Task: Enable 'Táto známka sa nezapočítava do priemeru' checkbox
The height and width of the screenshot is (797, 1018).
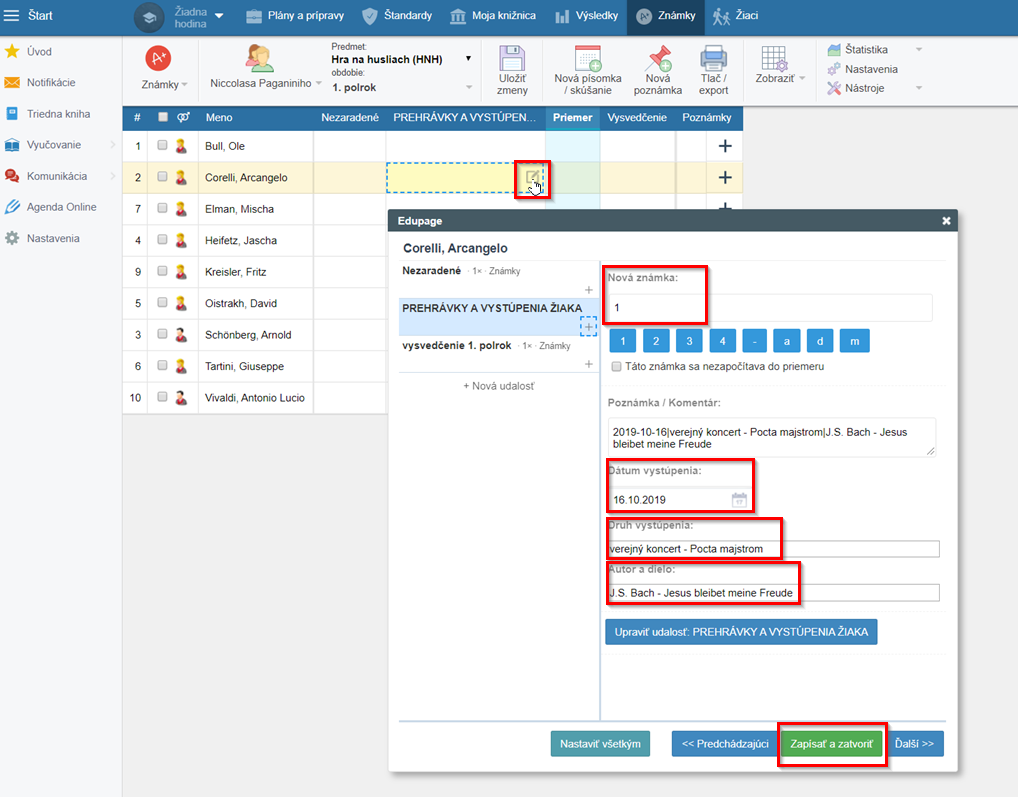Action: (617, 367)
